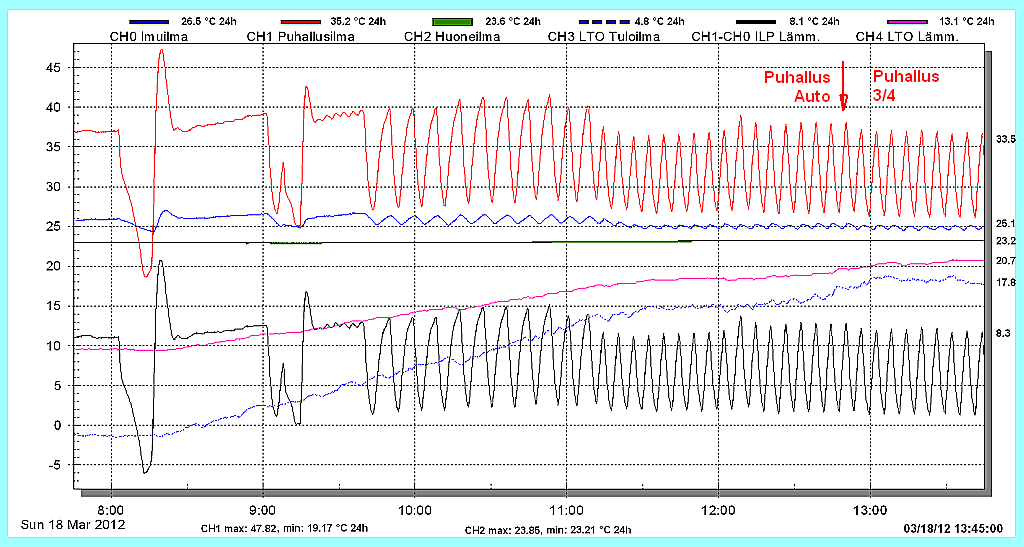Click the magenta CH4 legend line swatch

point(908,22)
